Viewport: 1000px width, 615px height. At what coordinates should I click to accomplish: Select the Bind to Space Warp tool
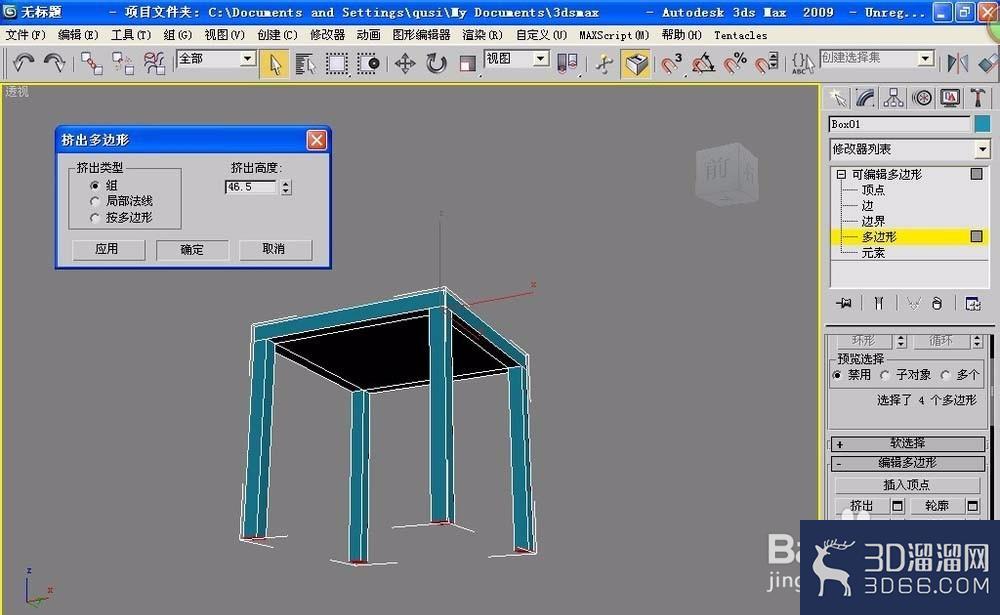tap(154, 63)
